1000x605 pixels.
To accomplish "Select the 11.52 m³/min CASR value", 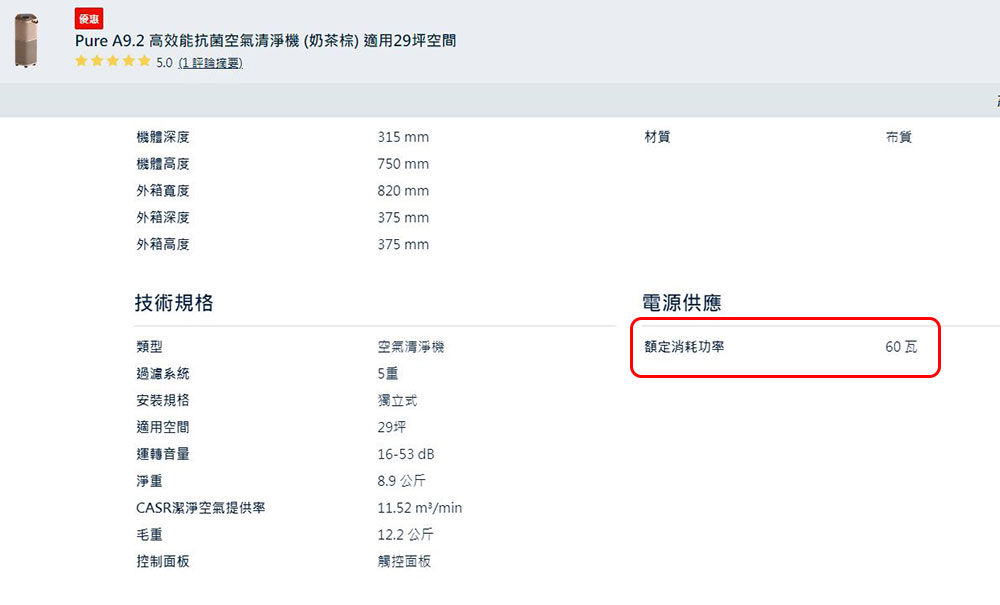I will click(420, 508).
